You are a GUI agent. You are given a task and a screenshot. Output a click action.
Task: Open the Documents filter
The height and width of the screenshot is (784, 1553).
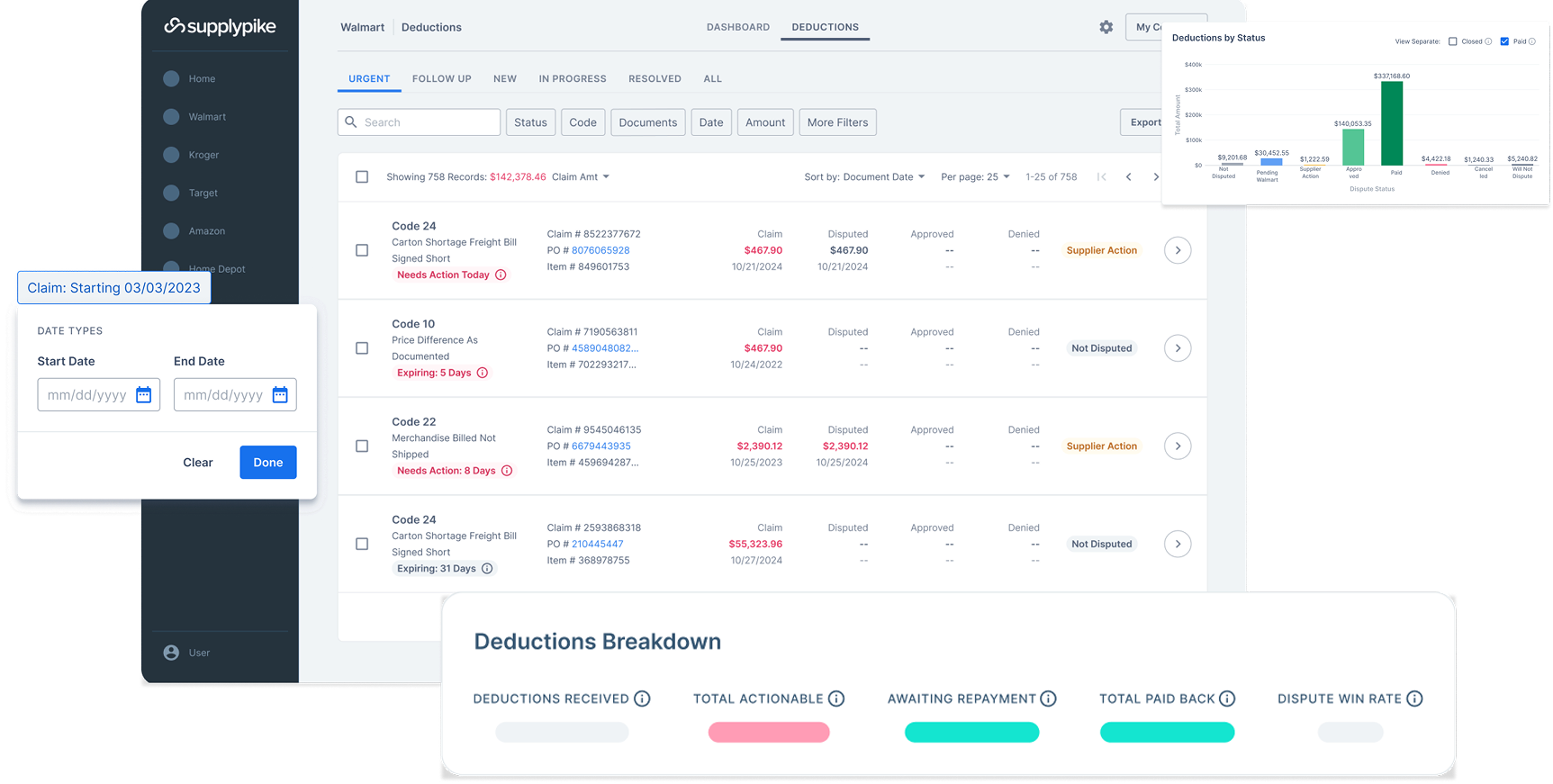point(648,122)
